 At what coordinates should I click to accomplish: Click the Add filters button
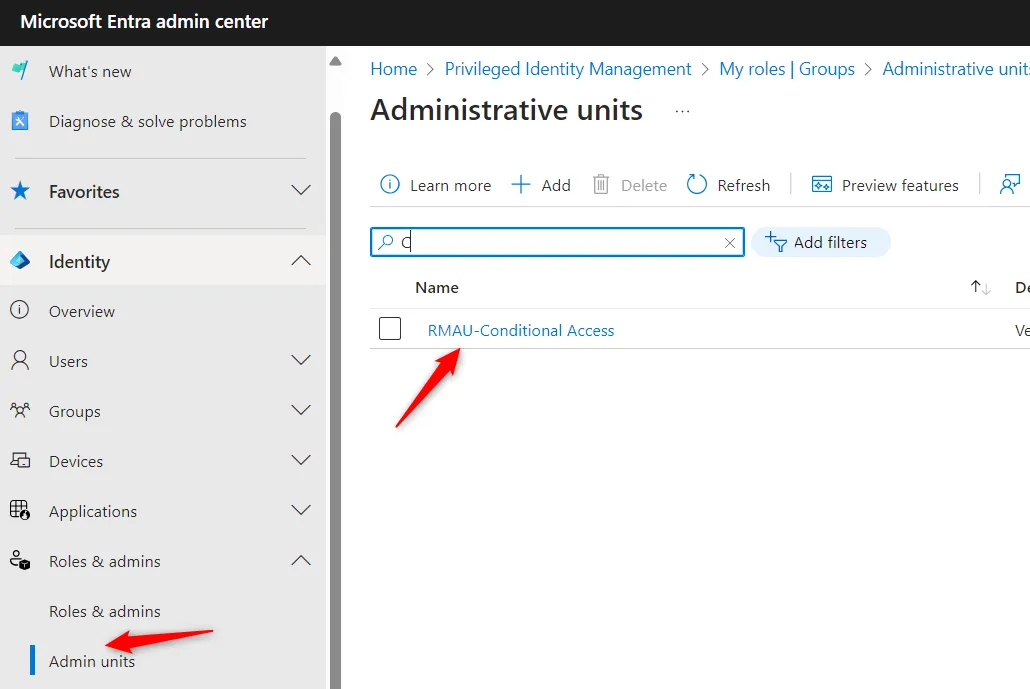pos(820,242)
